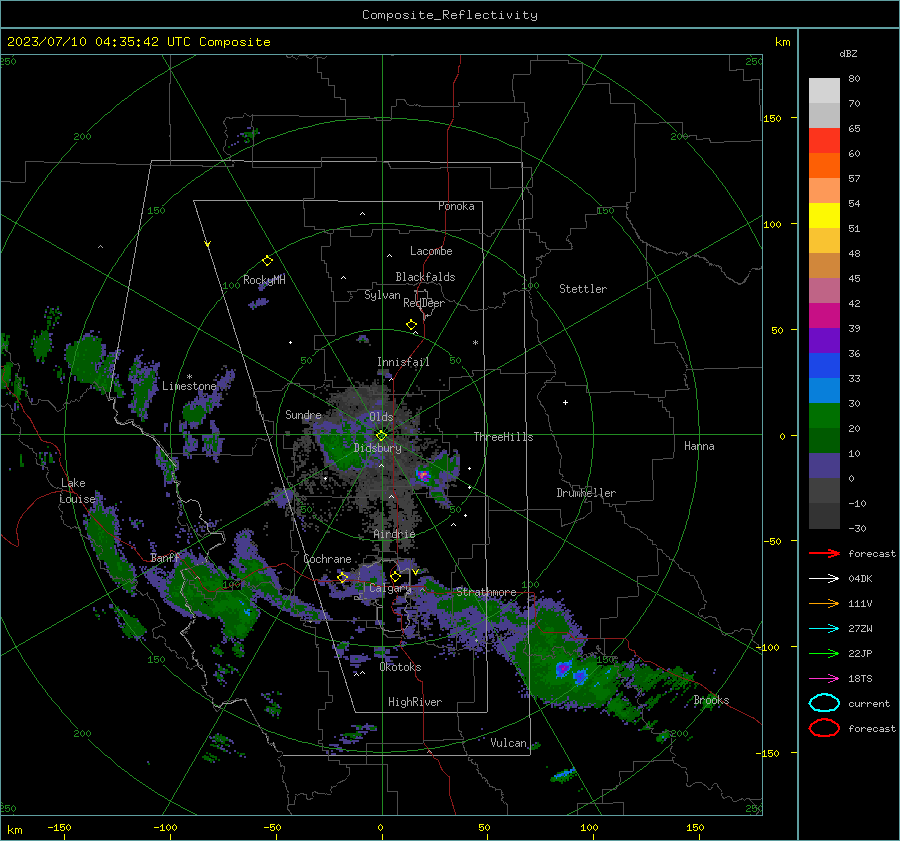Click the yellow diamond marker near RedDeer
The height and width of the screenshot is (841, 900).
[412, 325]
